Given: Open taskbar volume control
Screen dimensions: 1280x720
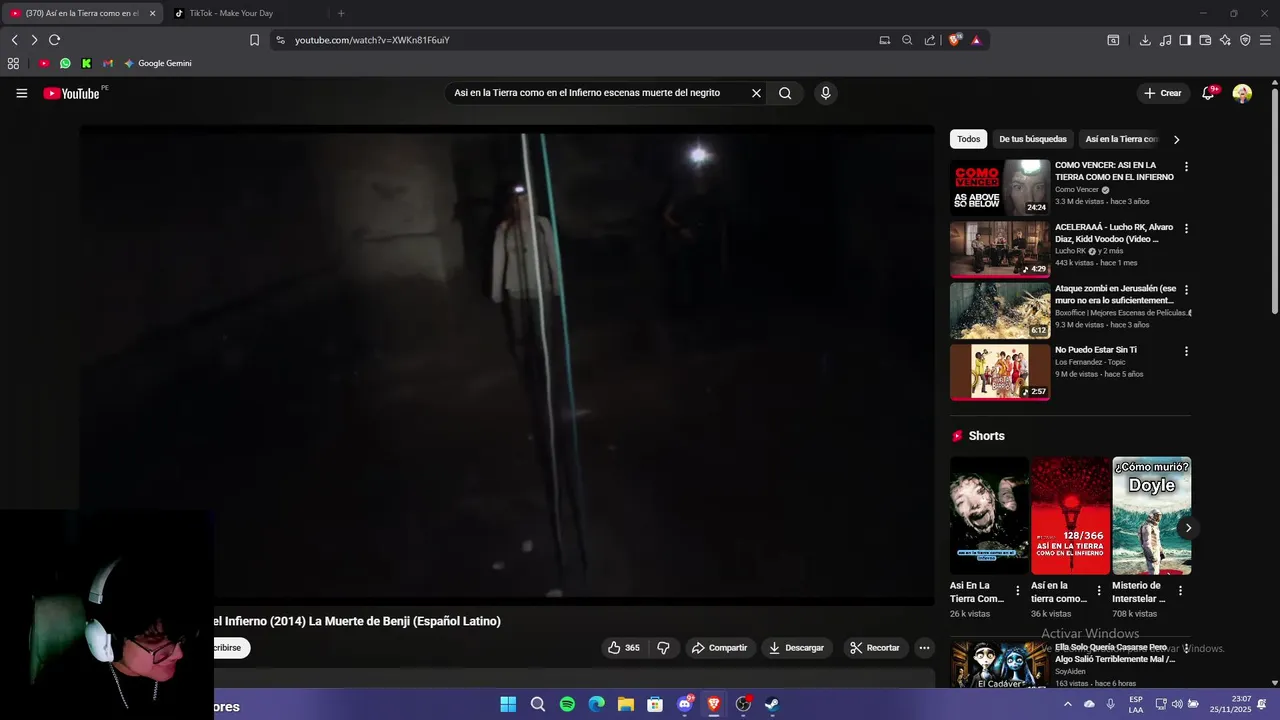Looking at the screenshot, I should pyautogui.click(x=1177, y=704).
